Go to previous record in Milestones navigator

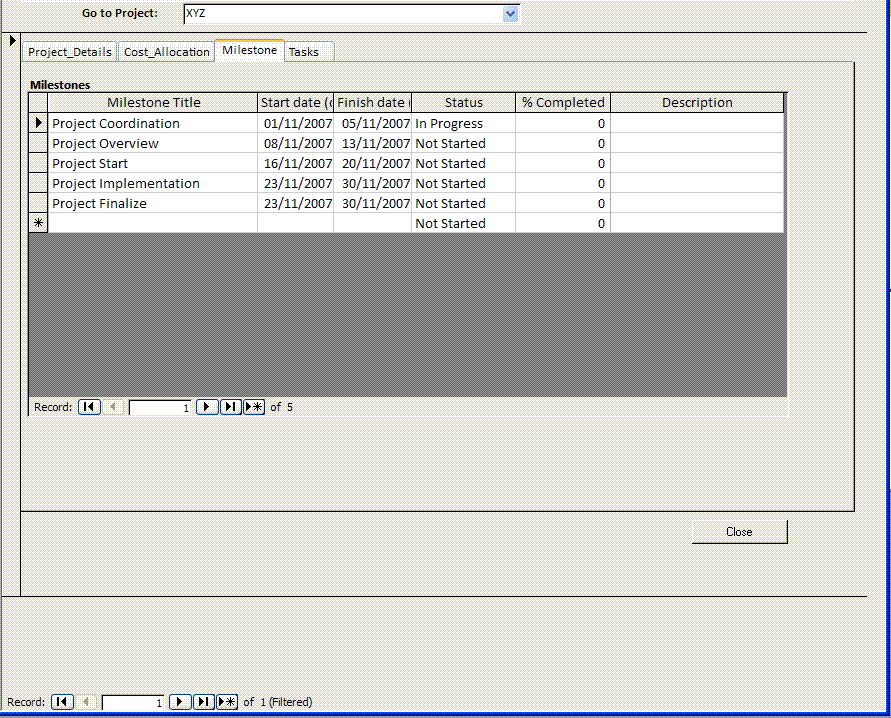[113, 407]
